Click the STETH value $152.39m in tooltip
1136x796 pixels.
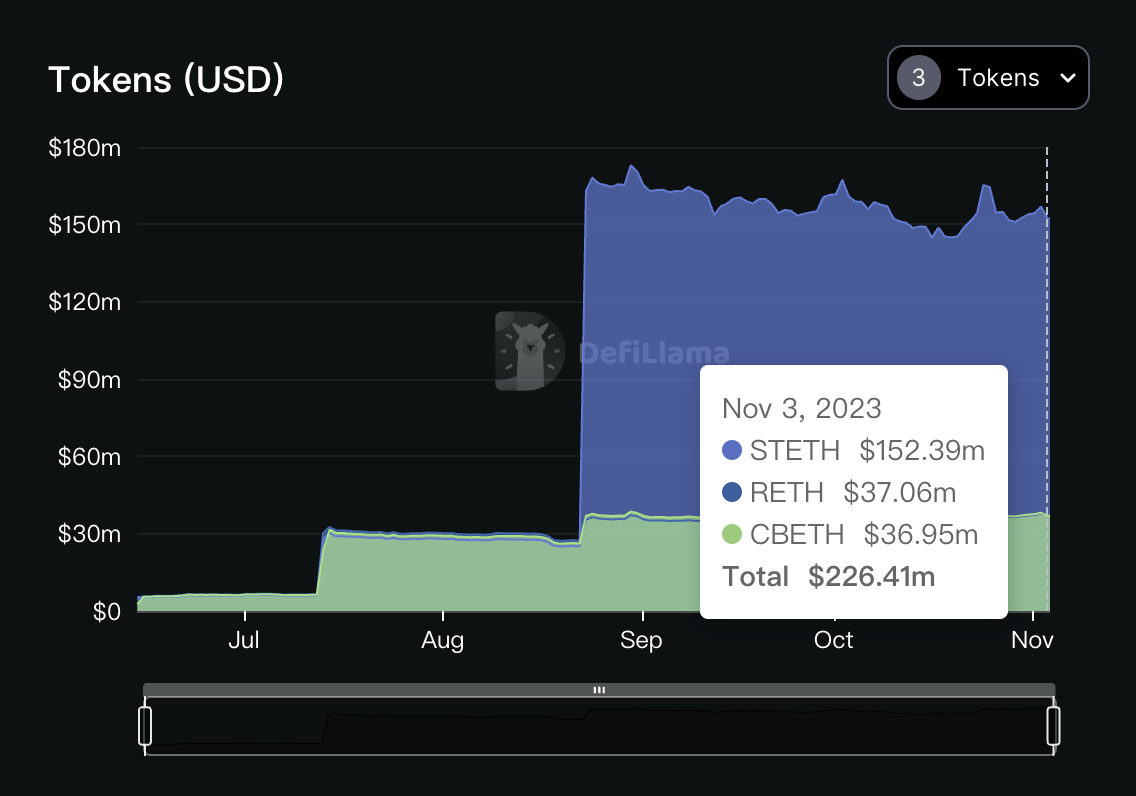pos(922,451)
